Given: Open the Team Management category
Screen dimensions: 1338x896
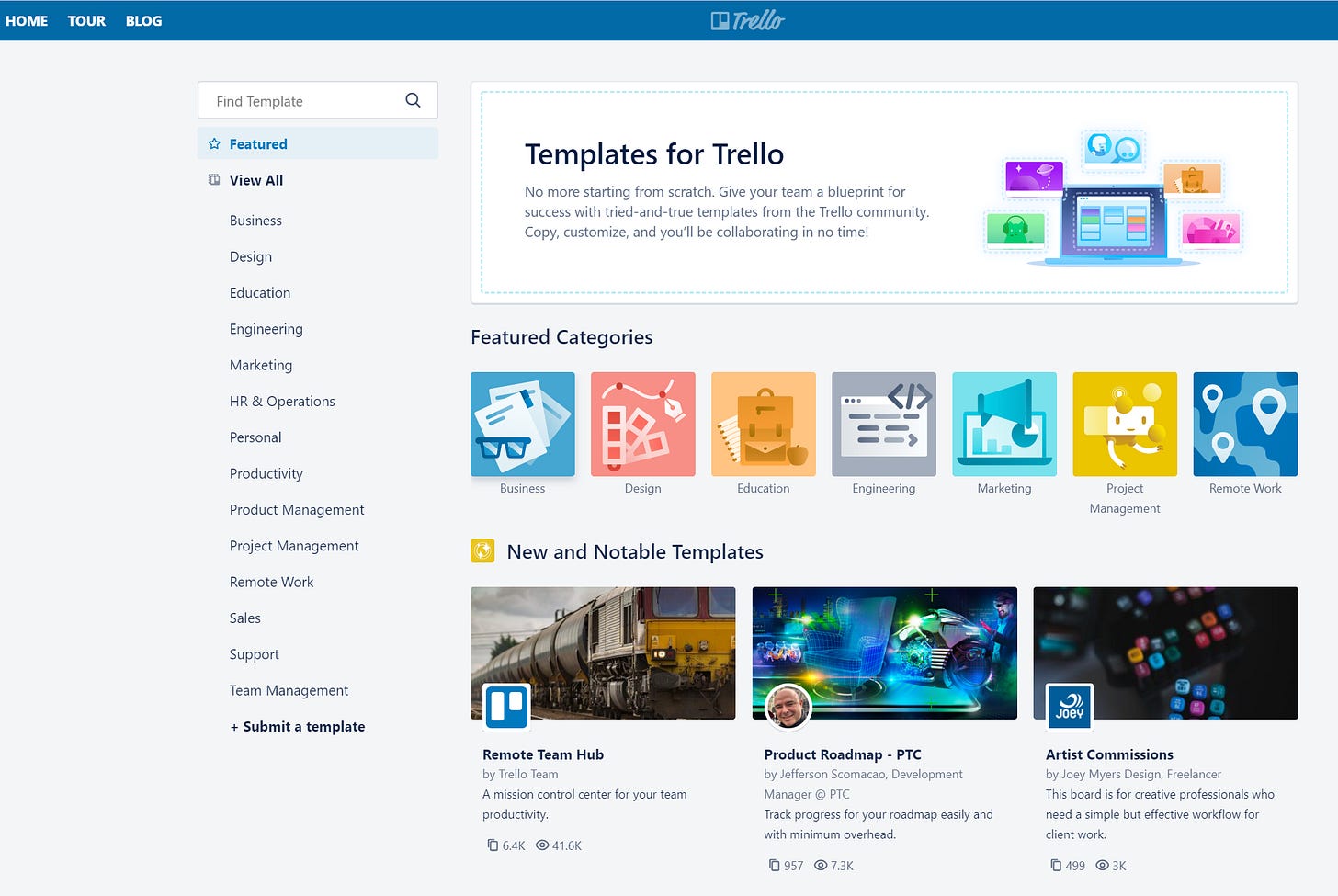Looking at the screenshot, I should pyautogui.click(x=289, y=690).
